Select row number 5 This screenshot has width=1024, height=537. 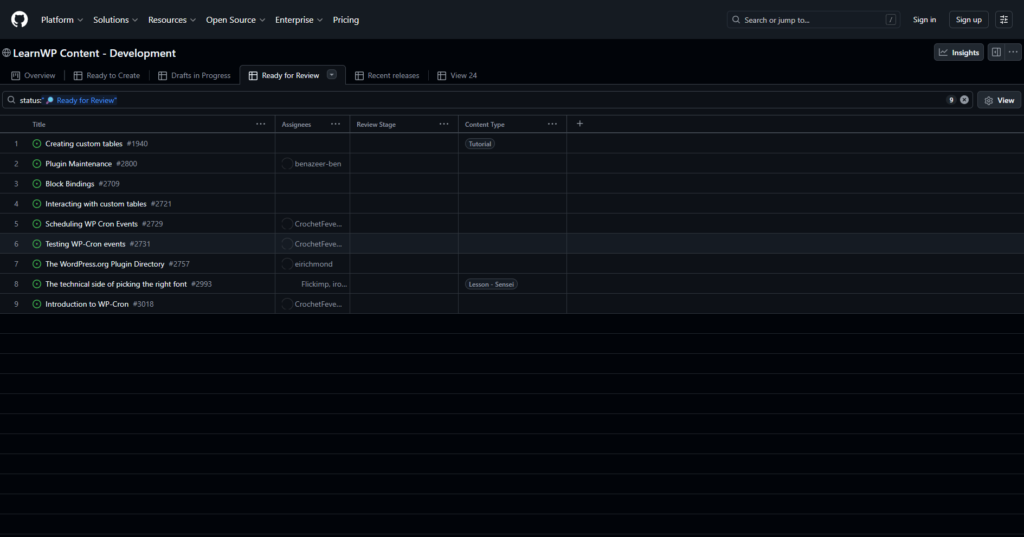pyautogui.click(x=16, y=224)
